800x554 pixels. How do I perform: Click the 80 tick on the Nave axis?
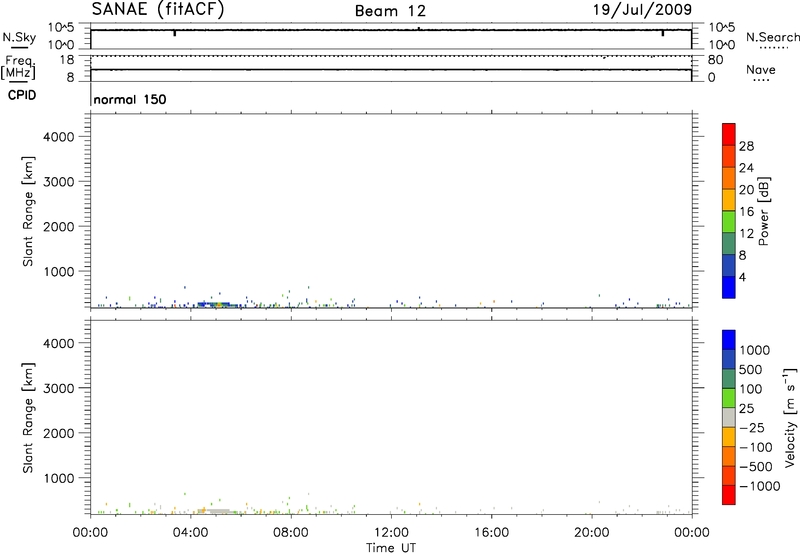(715, 60)
